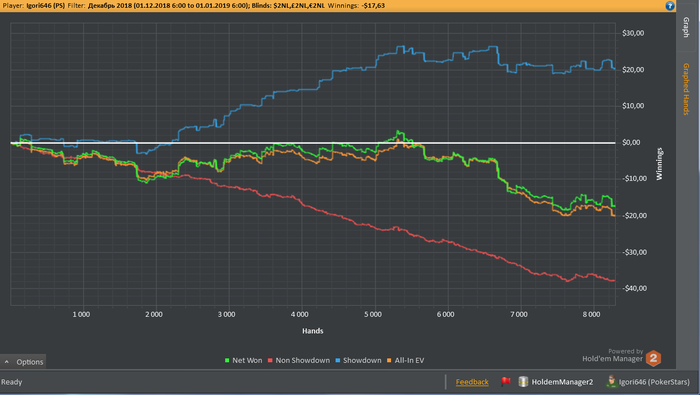
Task: Click the orange All-In EV color swatch
Action: tap(389, 360)
